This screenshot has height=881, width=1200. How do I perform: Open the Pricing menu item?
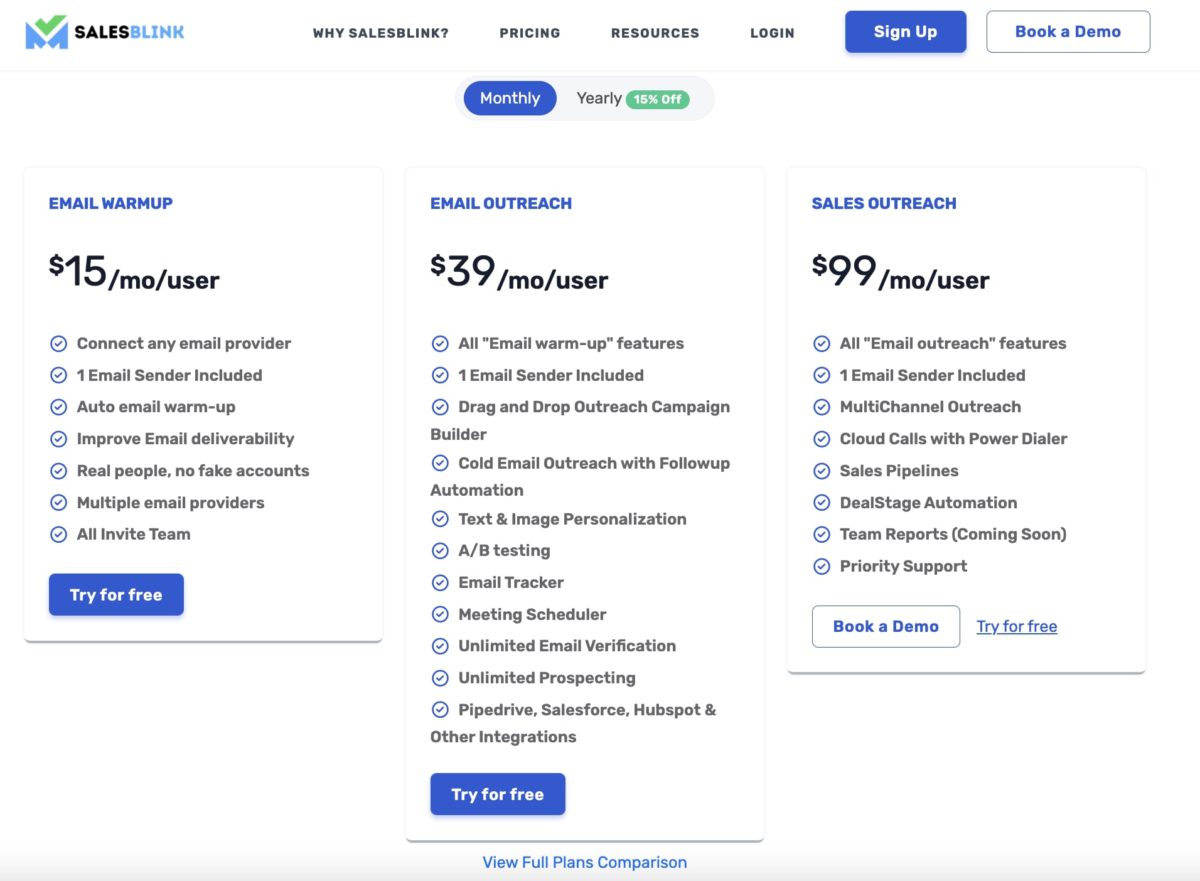tap(530, 33)
